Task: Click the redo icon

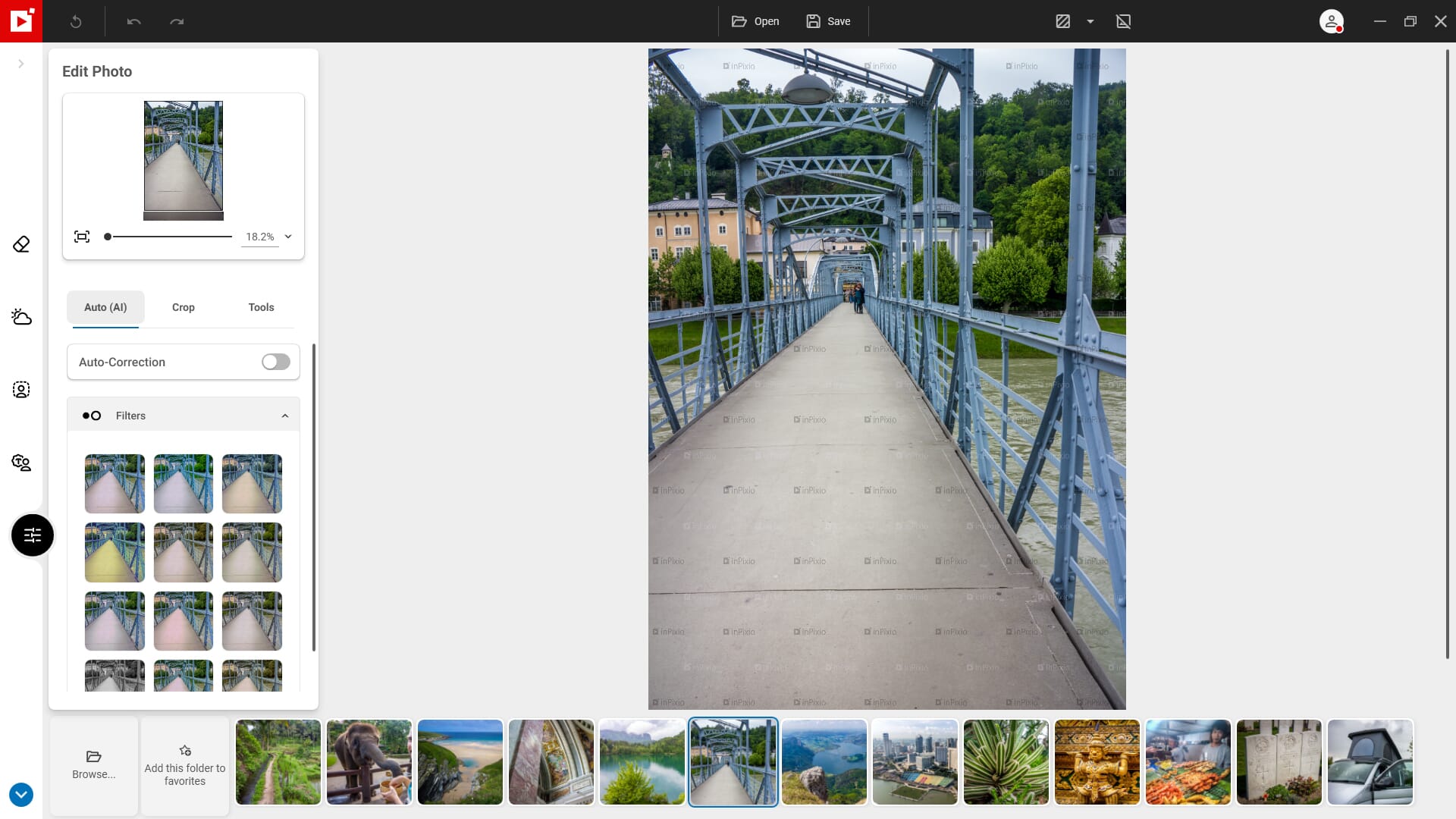Action: 177,21
